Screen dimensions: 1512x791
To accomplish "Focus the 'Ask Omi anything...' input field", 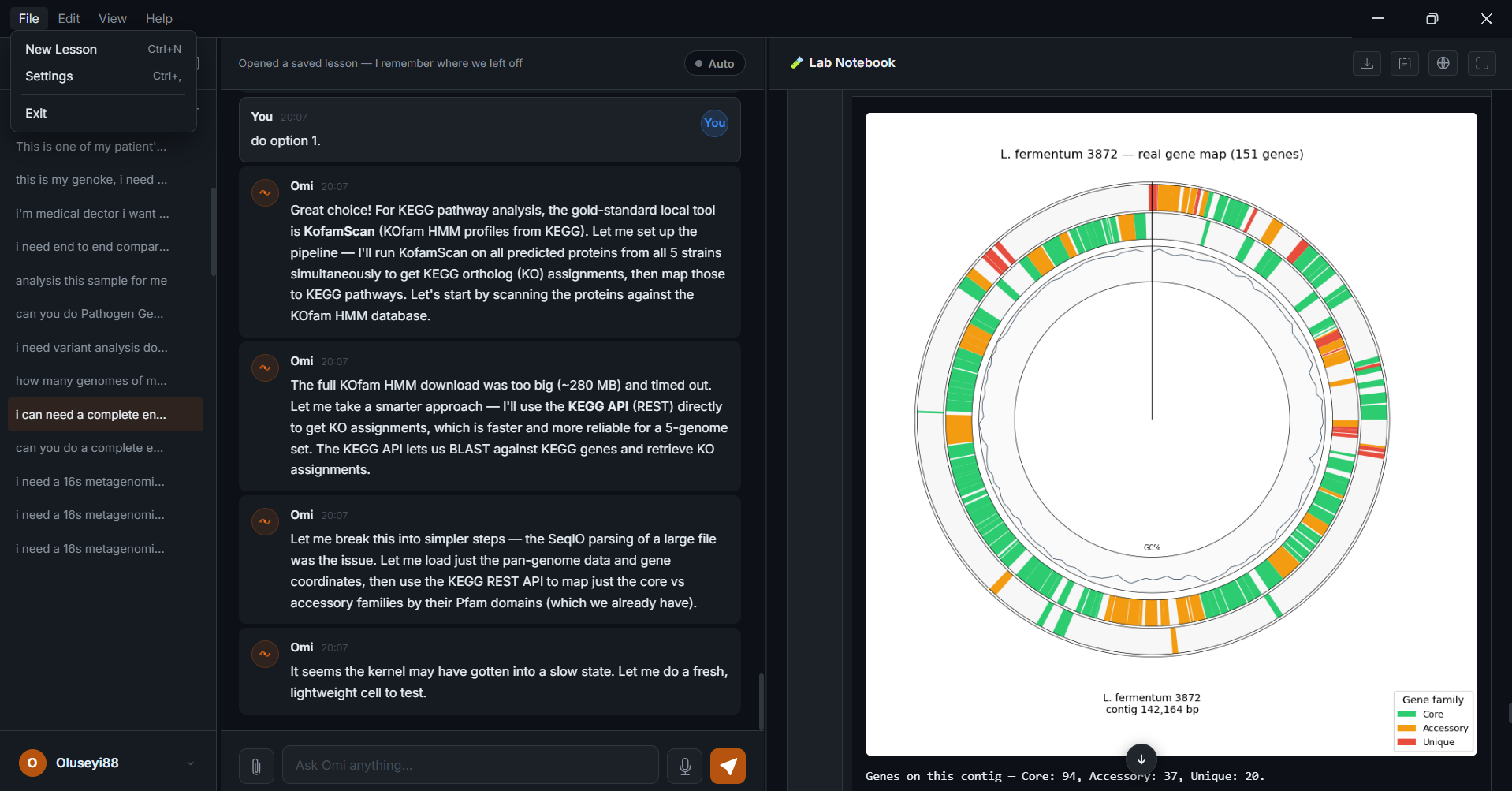I will (x=471, y=765).
